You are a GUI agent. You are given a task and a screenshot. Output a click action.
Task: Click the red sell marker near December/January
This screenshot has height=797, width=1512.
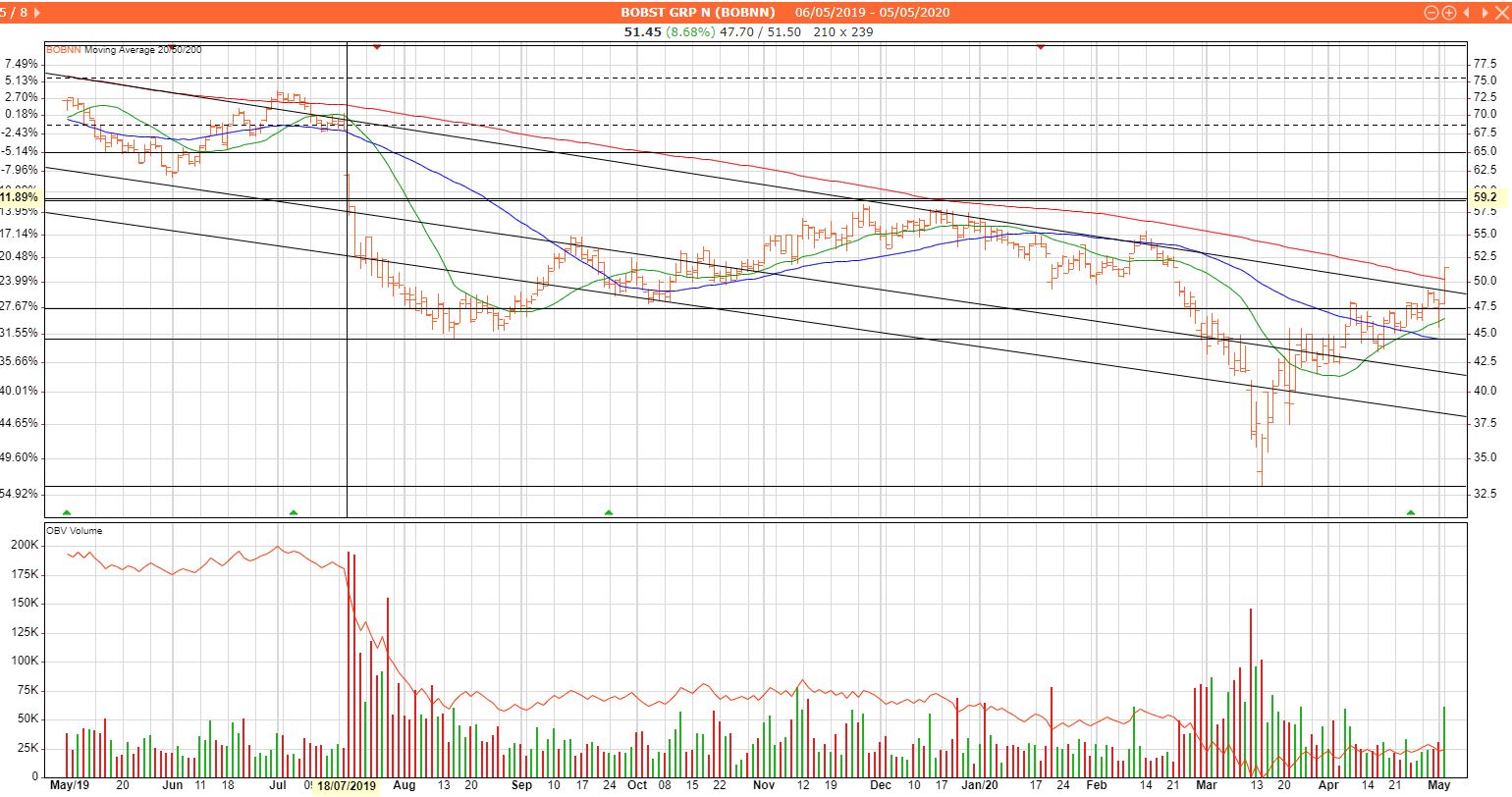tap(1041, 47)
